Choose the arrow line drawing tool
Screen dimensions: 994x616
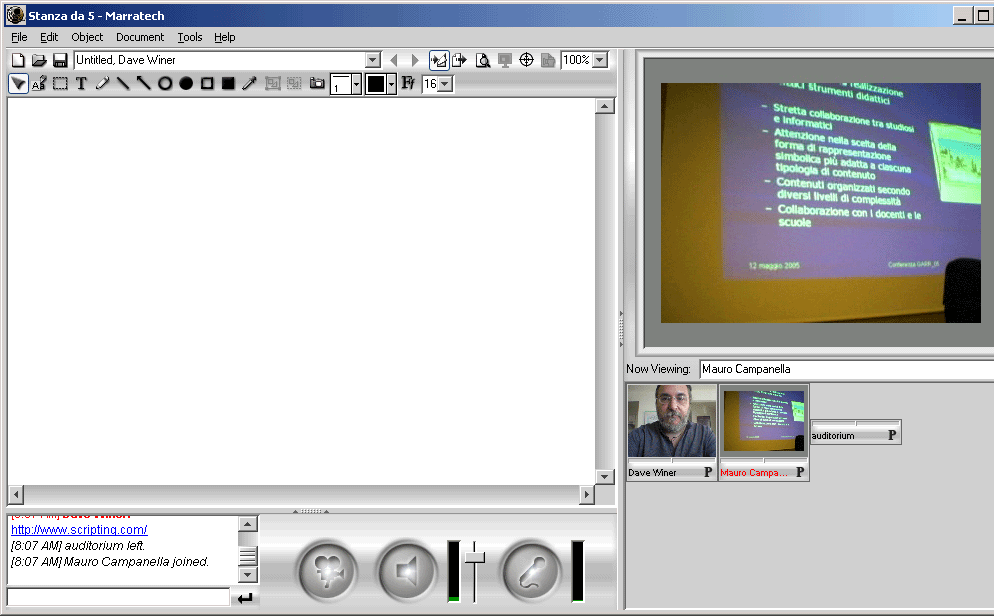pyautogui.click(x=144, y=84)
